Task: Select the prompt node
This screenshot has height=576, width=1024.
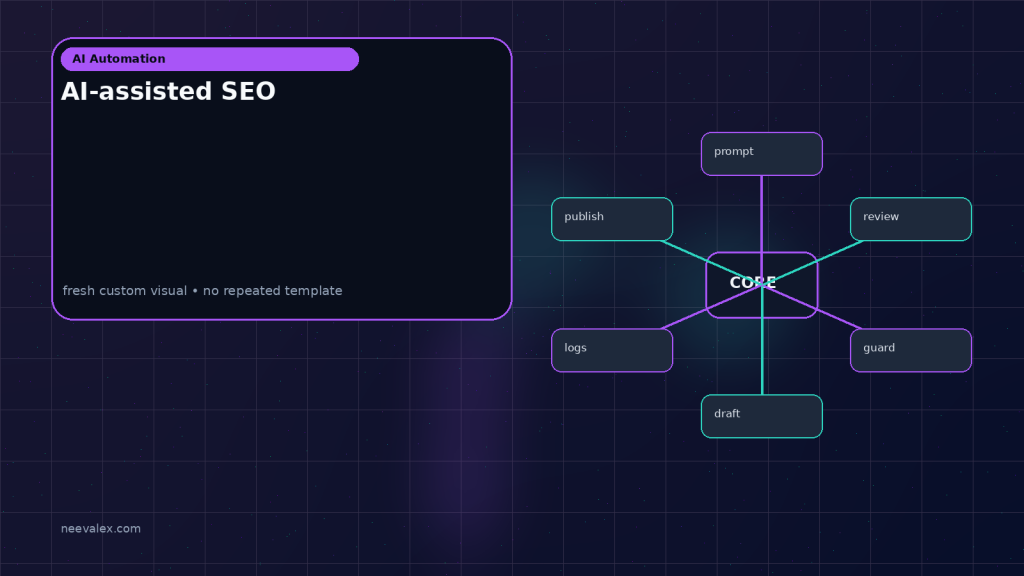Action: tap(761, 154)
